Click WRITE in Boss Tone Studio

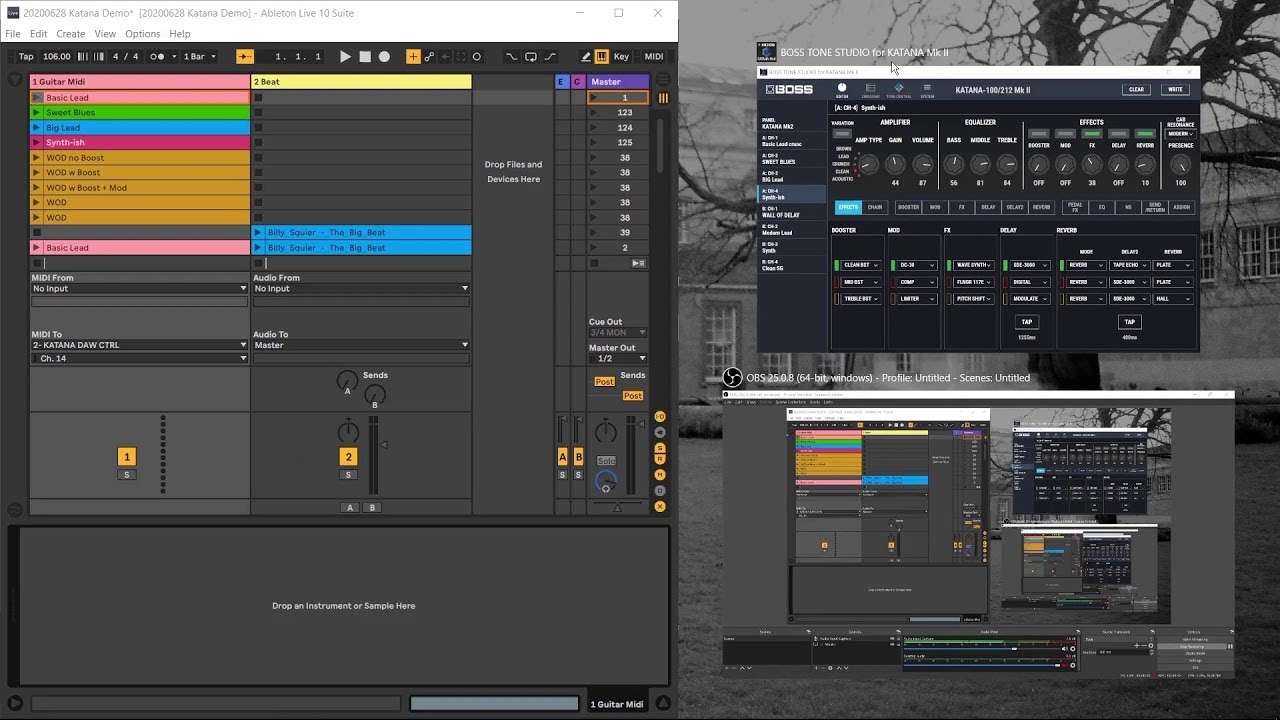1176,89
